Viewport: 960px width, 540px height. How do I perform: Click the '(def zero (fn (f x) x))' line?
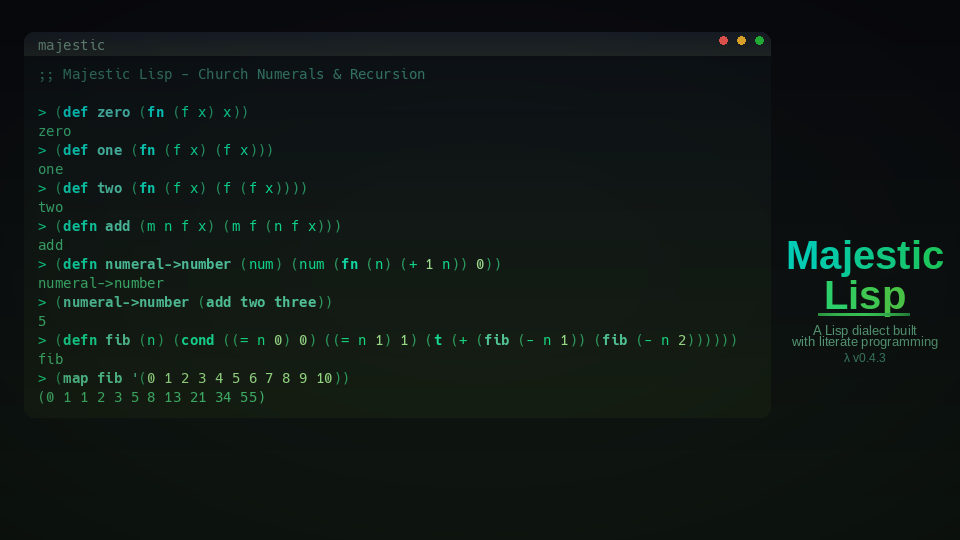click(x=143, y=112)
